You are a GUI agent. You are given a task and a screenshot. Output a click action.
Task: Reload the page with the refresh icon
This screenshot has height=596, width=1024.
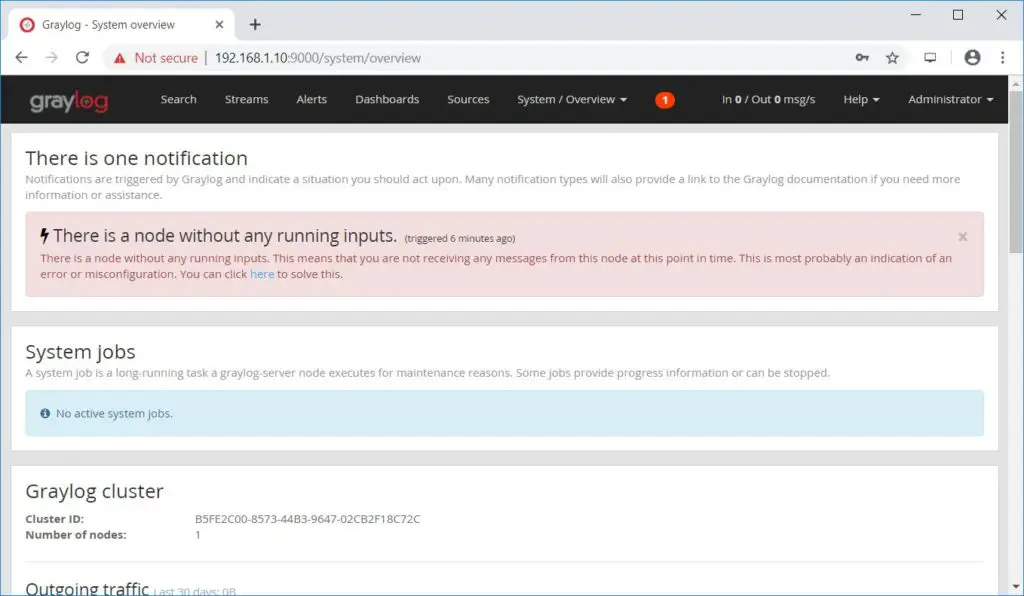coord(82,57)
